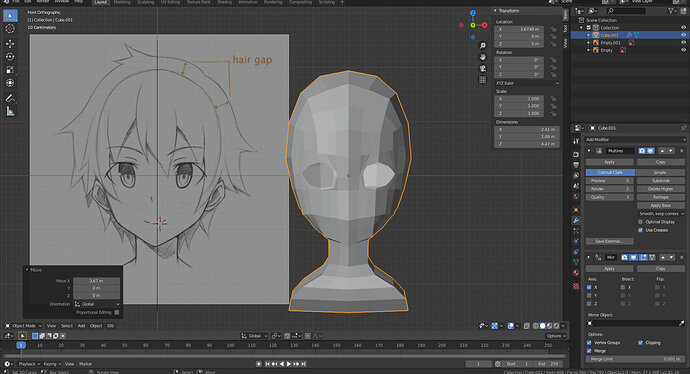Hide Cube.001 with eye icon in outliner
The width and height of the screenshot is (690, 374).
click(x=683, y=35)
